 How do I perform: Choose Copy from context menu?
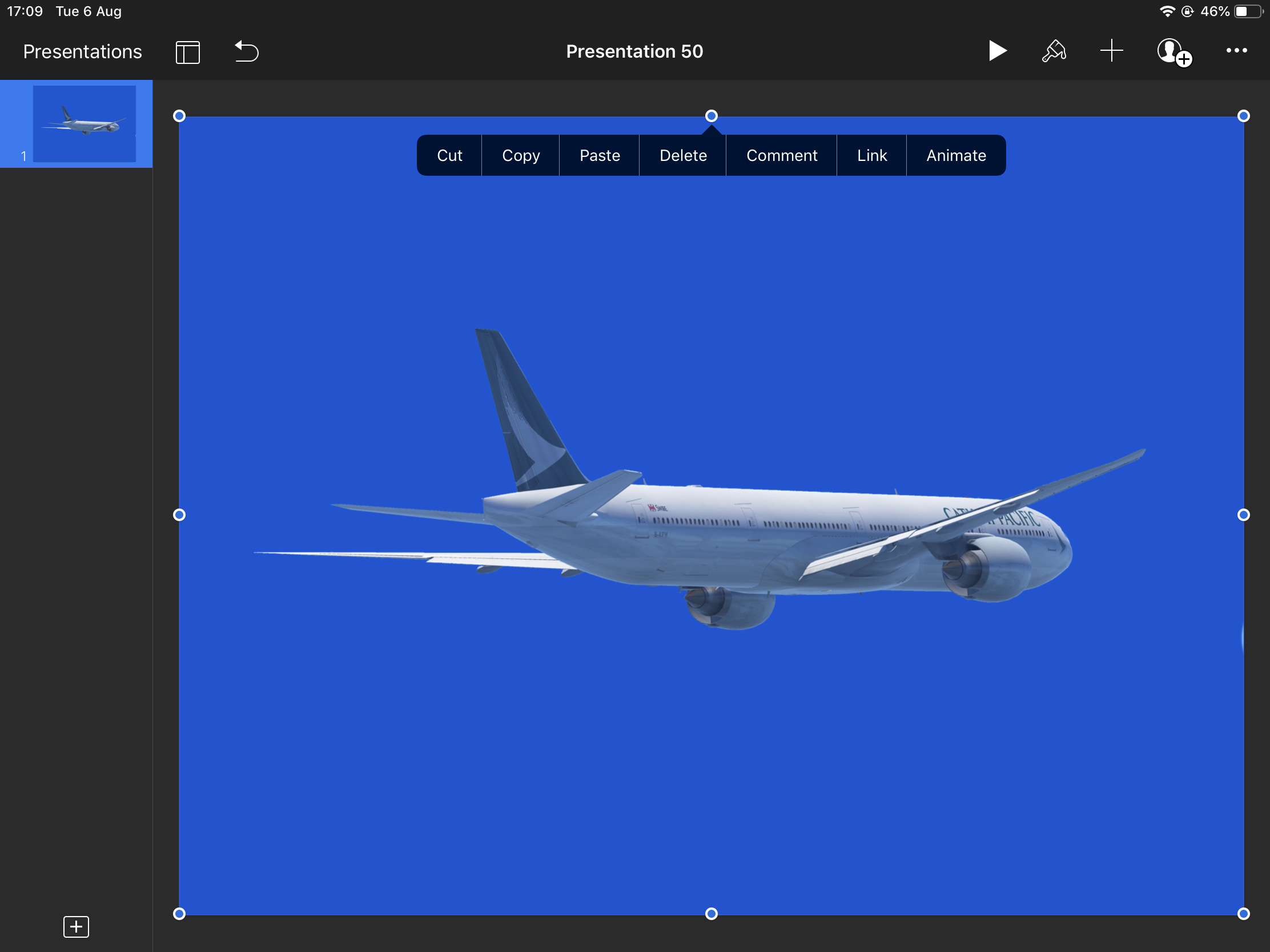coord(520,155)
